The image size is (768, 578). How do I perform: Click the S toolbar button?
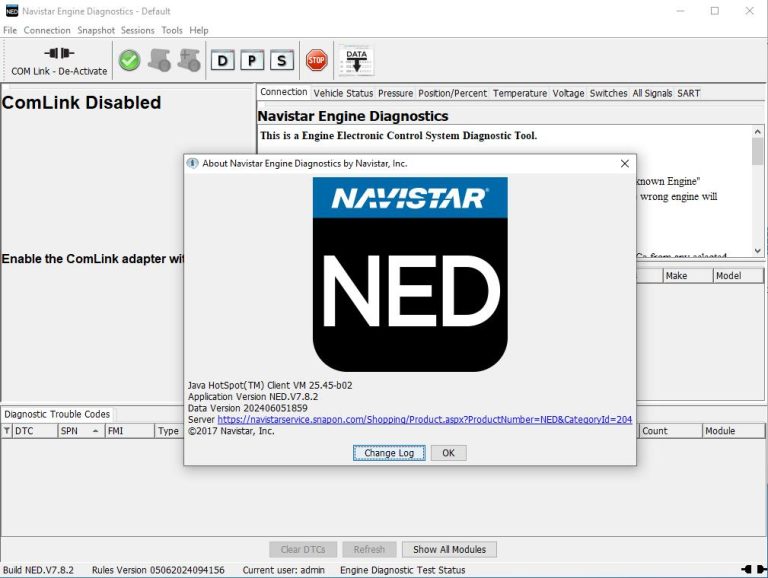281,61
